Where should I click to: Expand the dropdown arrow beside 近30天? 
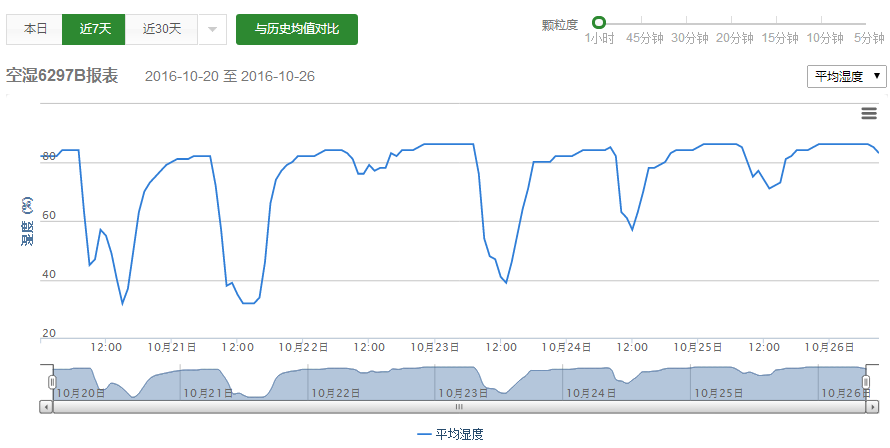pos(212,29)
